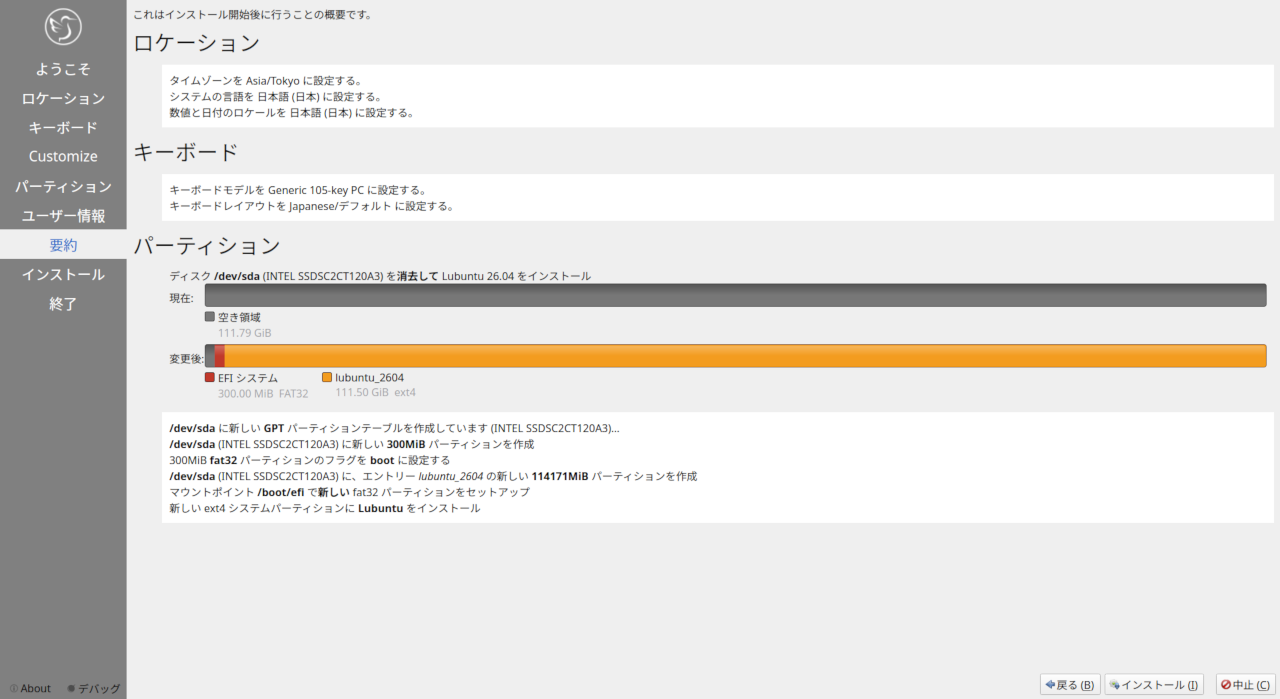
Task: Click the ロケーション section heading
Action: tap(197, 43)
